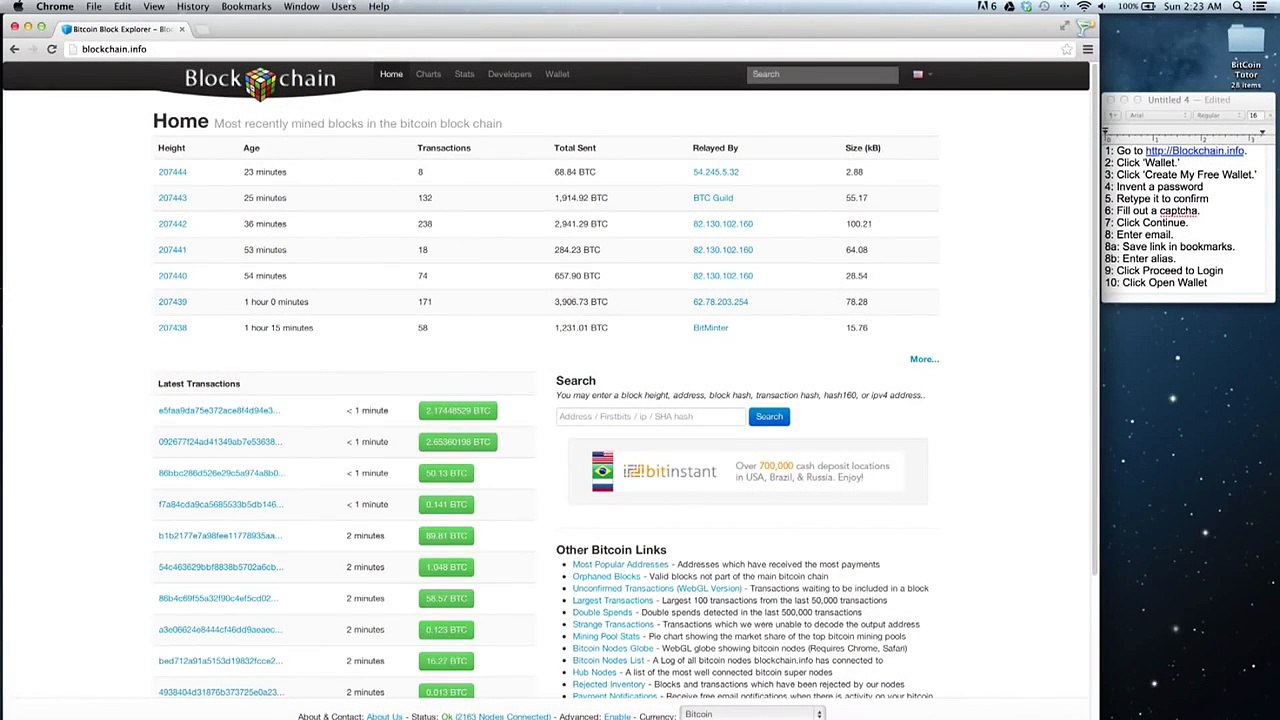
Task: Open Spotlight search in the menu bar
Action: coord(1237,7)
